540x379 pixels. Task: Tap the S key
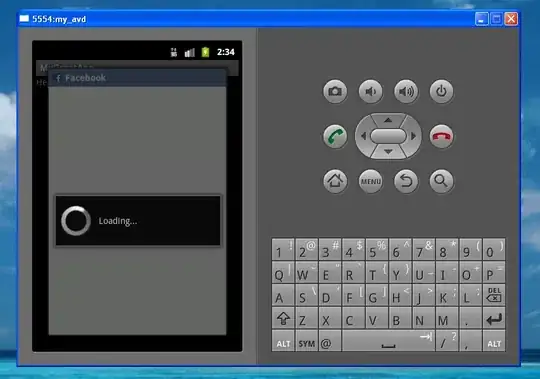pos(307,295)
